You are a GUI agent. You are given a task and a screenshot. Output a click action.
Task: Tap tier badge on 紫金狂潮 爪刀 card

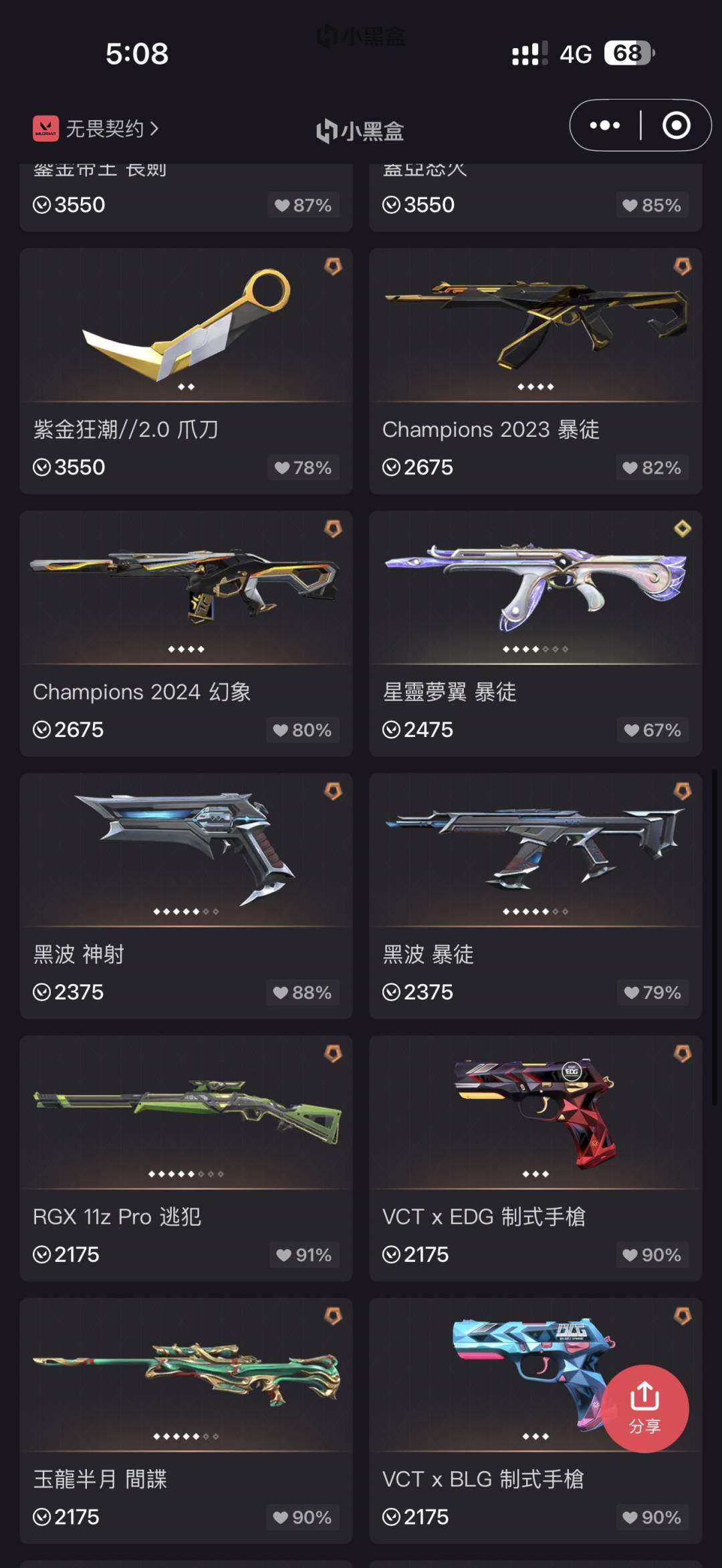coord(333,267)
